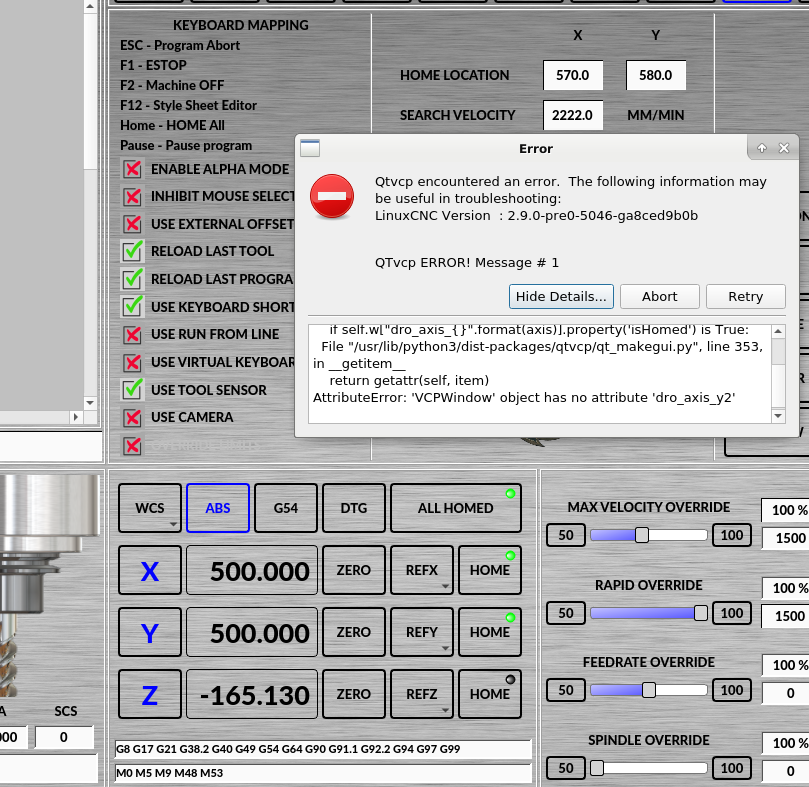This screenshot has width=809, height=787.
Task: Uncheck RELOAD LAST PROGRAM option
Action: pyautogui.click(x=133, y=279)
